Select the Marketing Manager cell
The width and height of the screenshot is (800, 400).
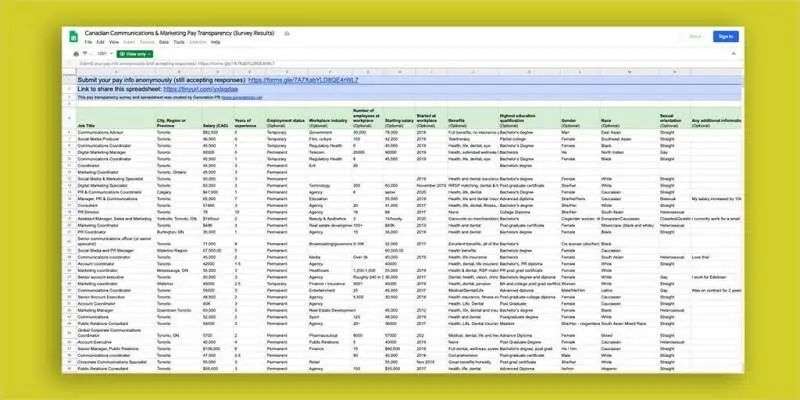116,310
